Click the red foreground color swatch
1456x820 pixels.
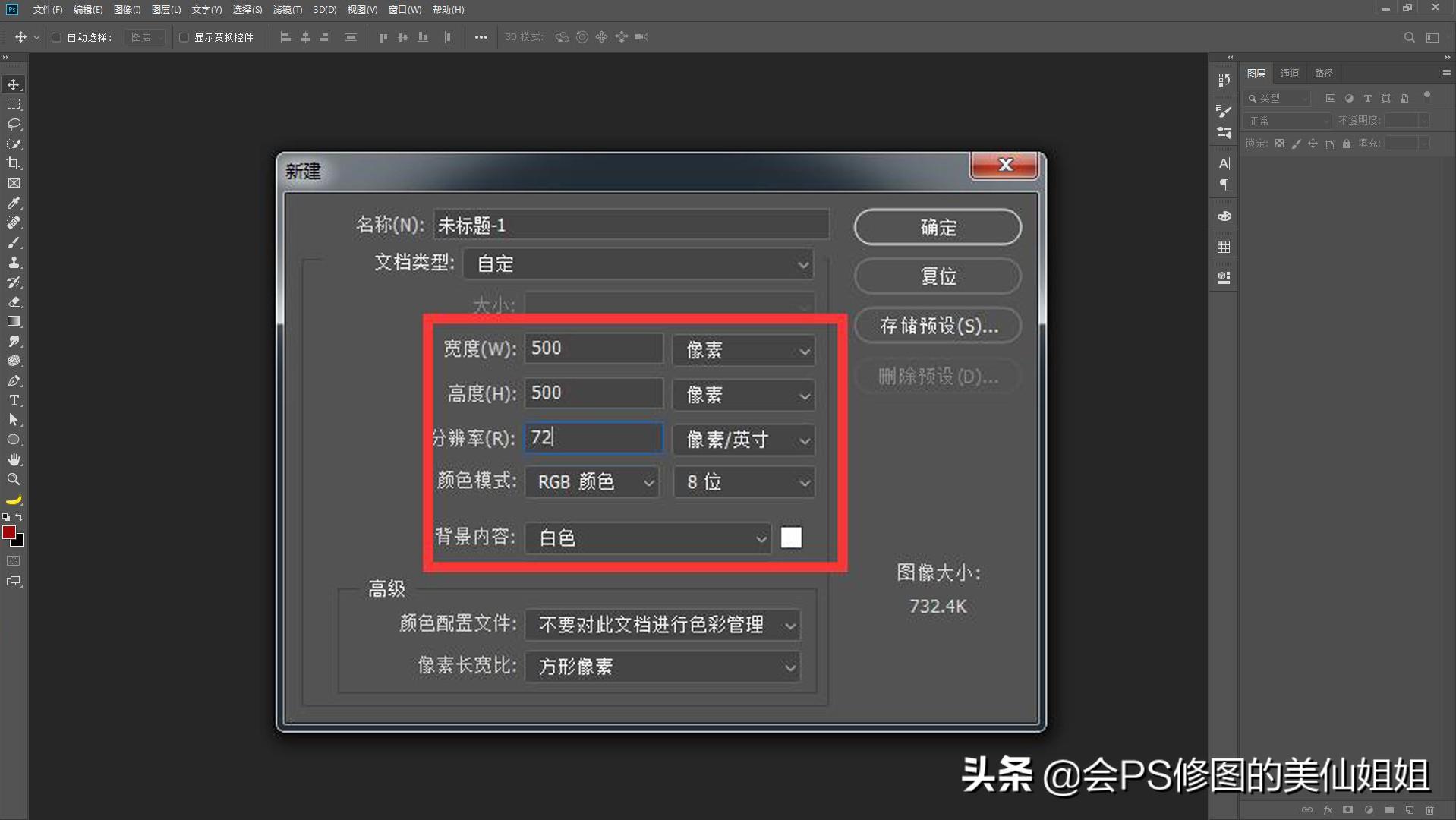click(8, 532)
